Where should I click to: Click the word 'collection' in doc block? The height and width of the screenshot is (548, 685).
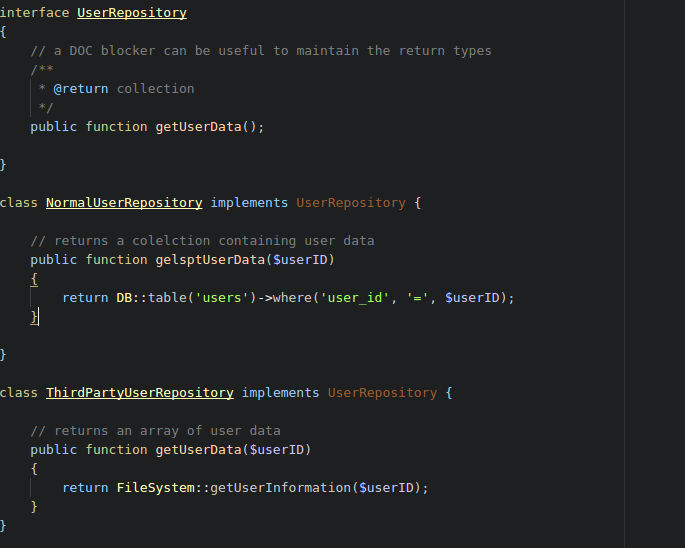pos(156,89)
